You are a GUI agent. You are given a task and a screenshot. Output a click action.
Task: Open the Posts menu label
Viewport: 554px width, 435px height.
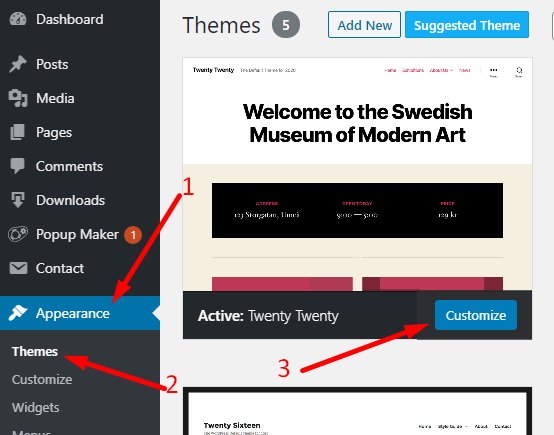point(52,64)
